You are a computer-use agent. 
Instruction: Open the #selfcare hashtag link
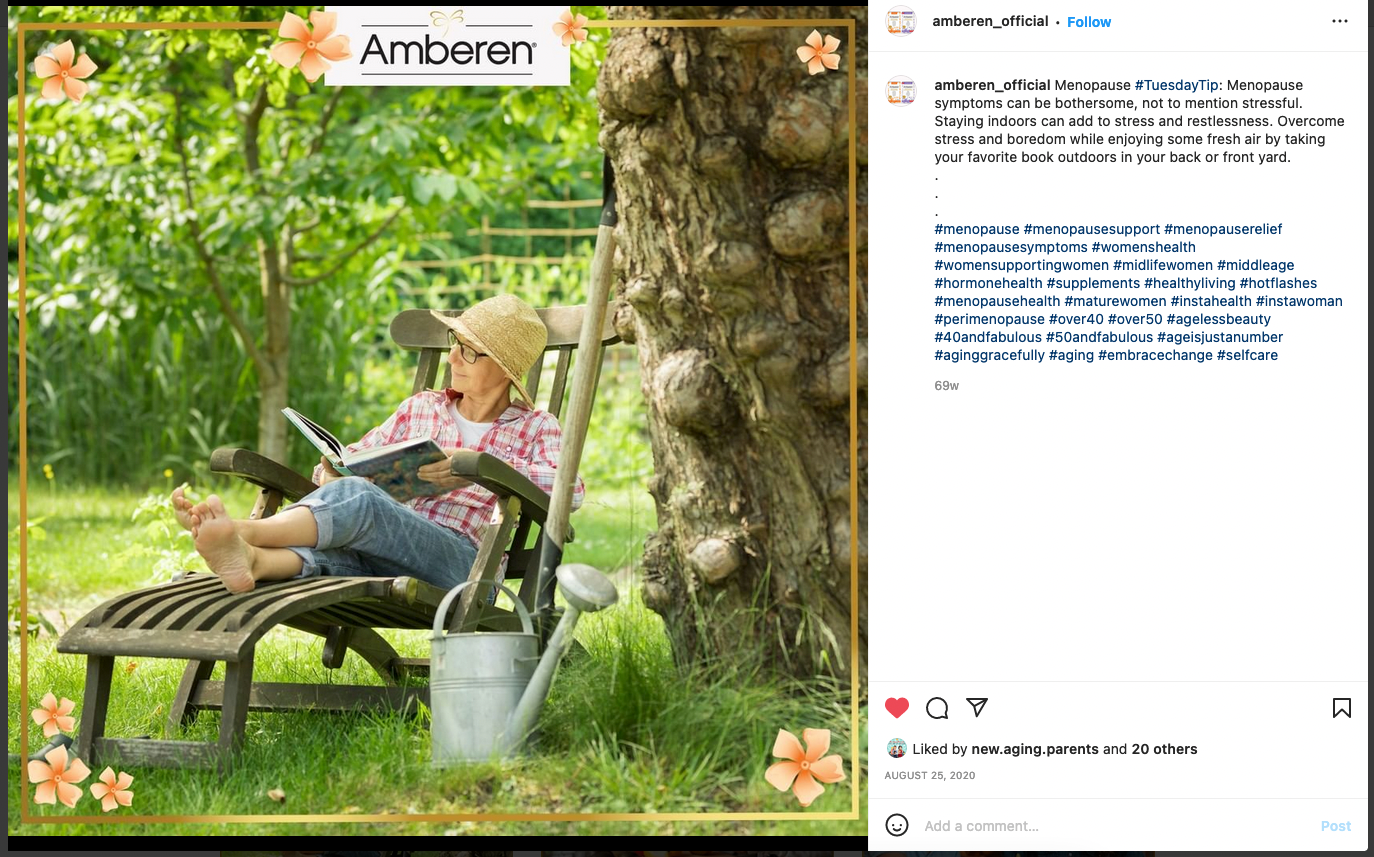1247,355
